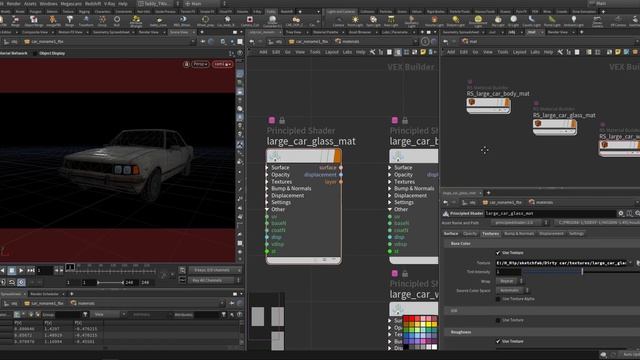Click sticky note icon in middle network toolbar
Viewport: 640px width, 360px height.
(423, 52)
